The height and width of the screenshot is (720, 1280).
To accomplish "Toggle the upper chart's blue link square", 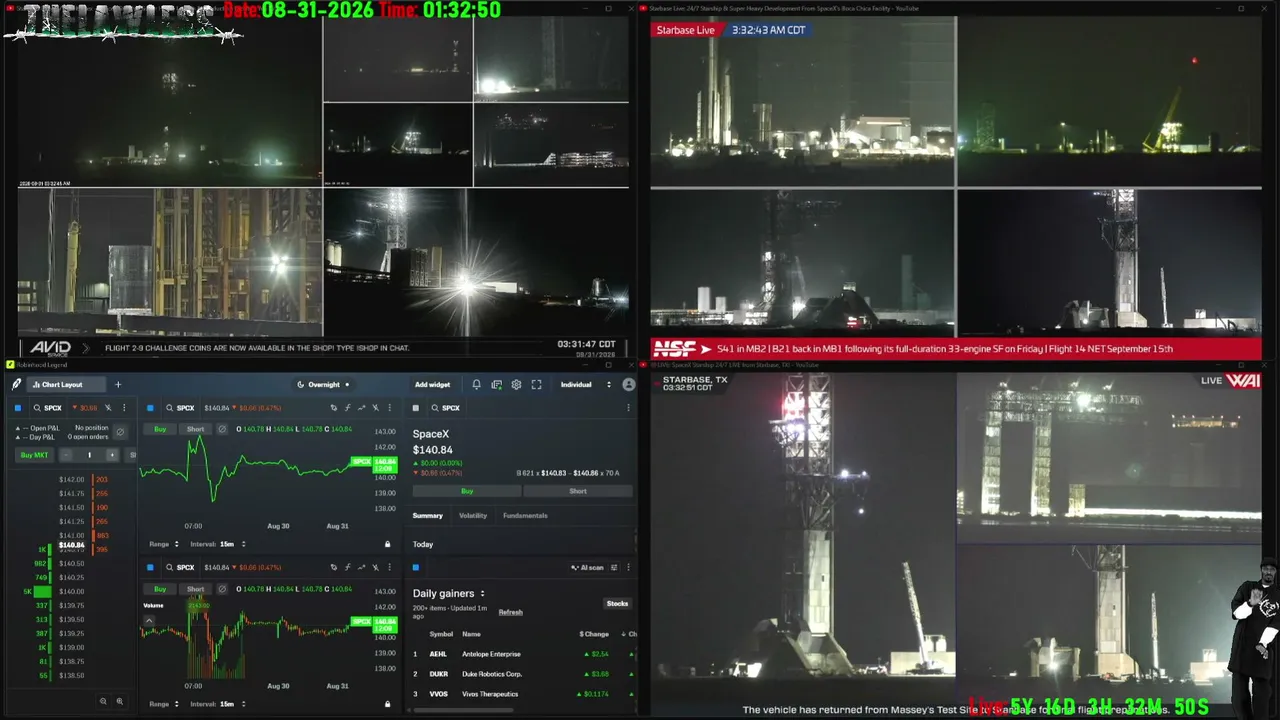I will 150,408.
